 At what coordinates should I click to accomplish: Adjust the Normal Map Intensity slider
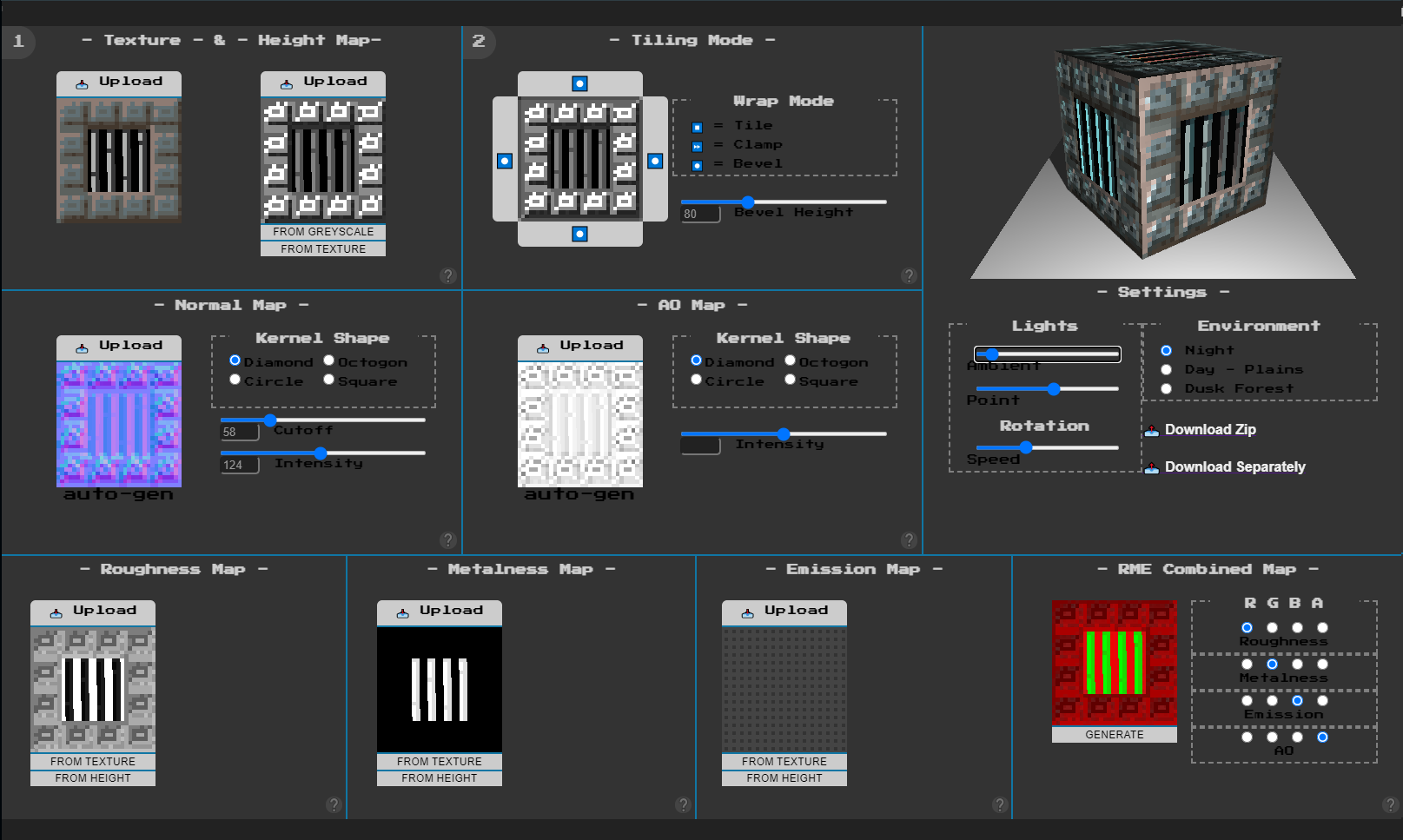(x=323, y=453)
